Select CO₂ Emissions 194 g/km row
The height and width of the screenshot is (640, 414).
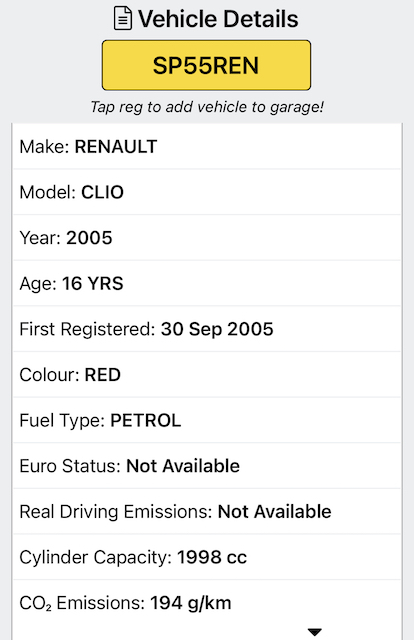coord(207,603)
